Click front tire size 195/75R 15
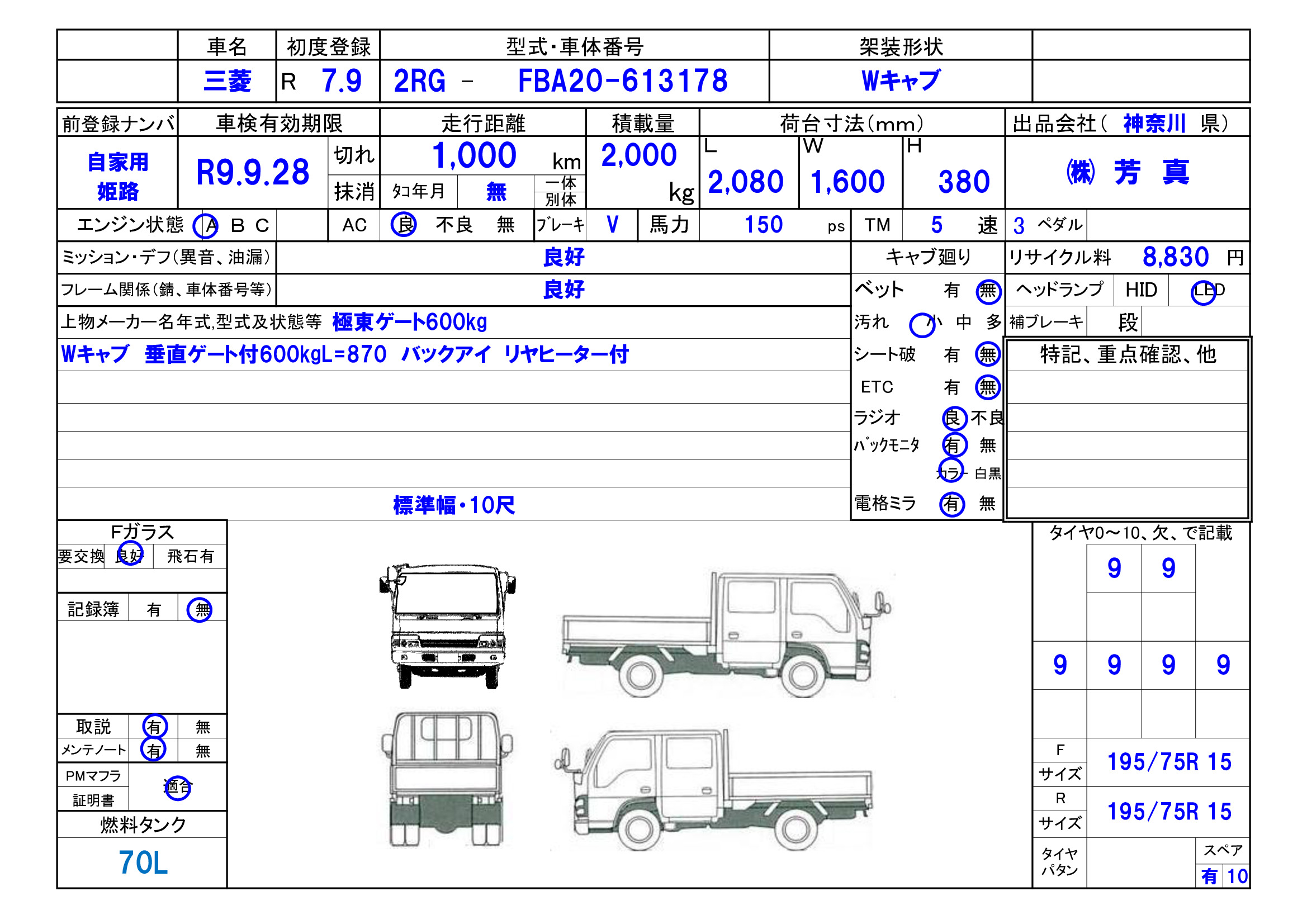 pyautogui.click(x=1169, y=762)
